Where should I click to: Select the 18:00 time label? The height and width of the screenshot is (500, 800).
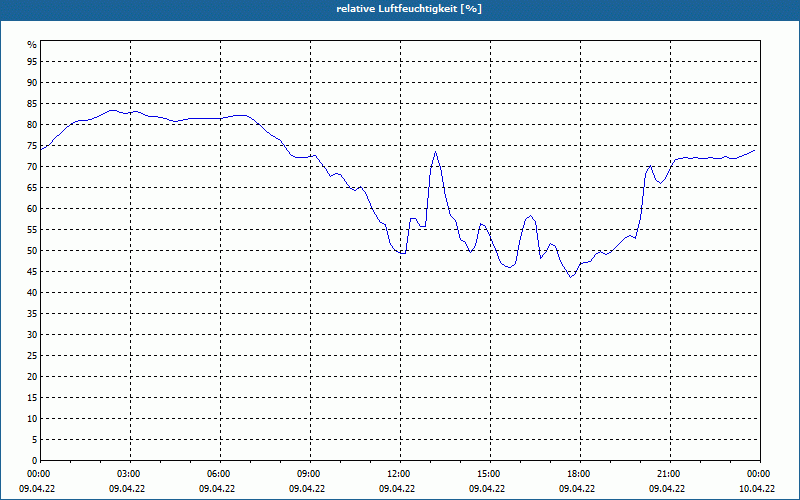[580, 474]
